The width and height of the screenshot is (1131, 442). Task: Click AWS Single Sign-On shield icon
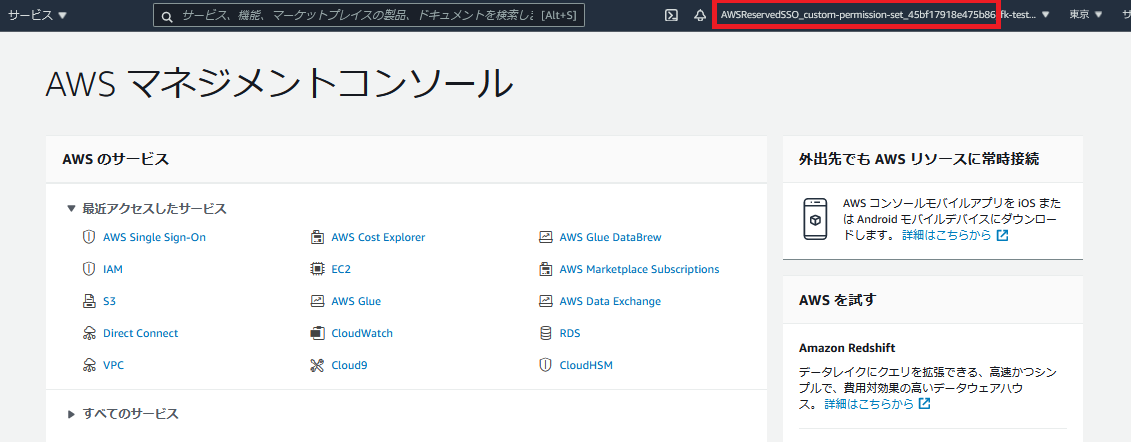[x=89, y=237]
